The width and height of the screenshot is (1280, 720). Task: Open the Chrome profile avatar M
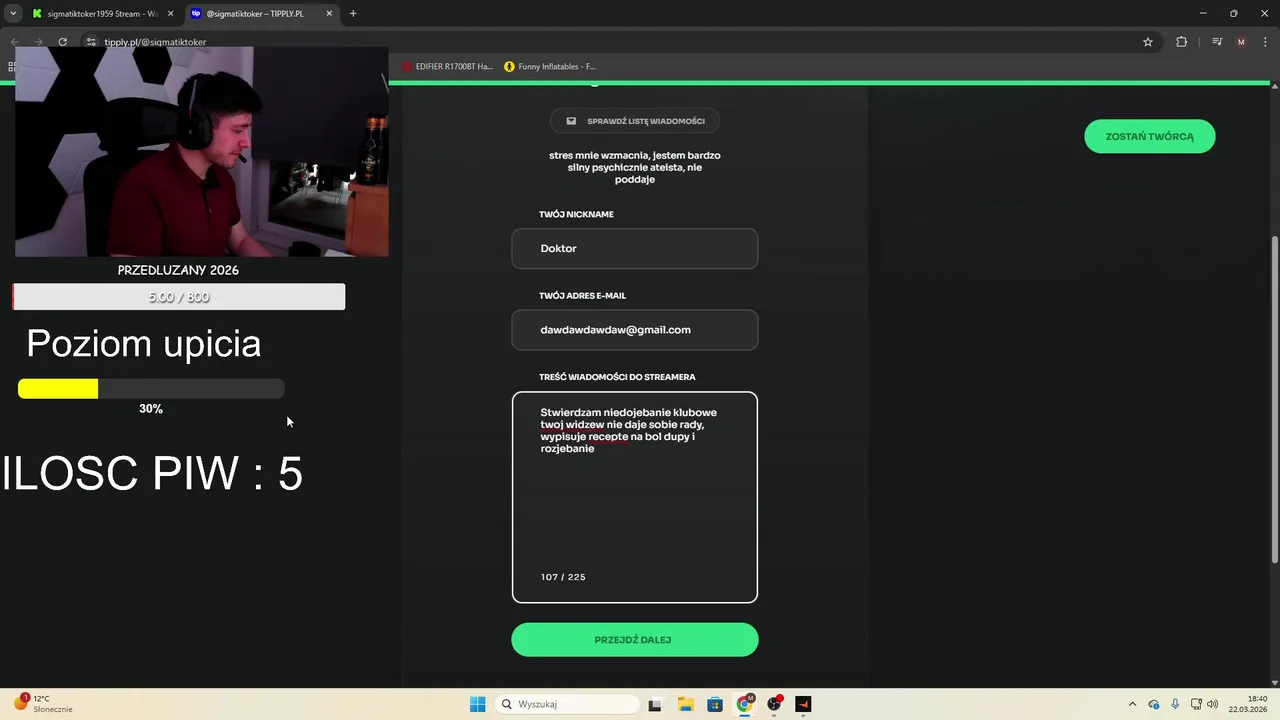click(1241, 42)
